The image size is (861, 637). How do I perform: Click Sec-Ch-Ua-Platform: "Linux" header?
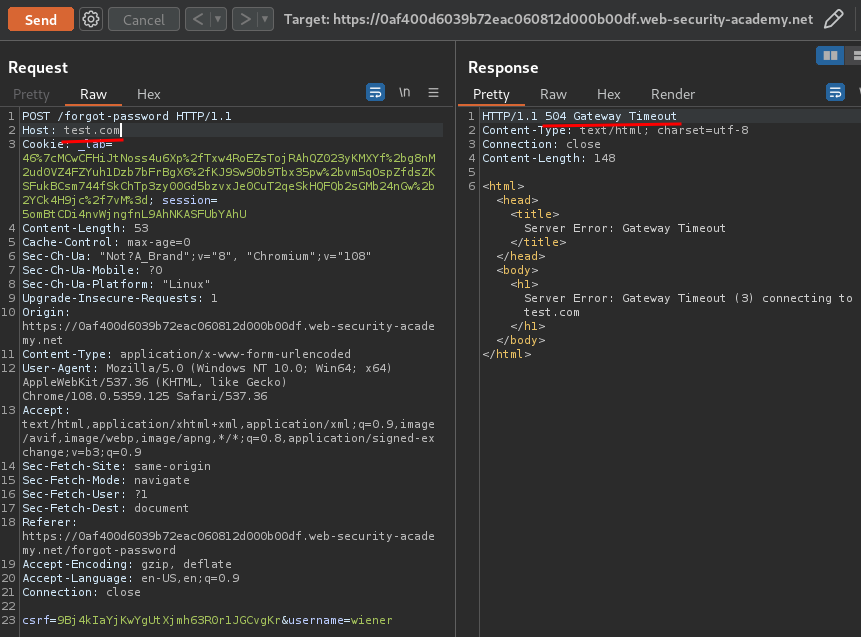(116, 284)
